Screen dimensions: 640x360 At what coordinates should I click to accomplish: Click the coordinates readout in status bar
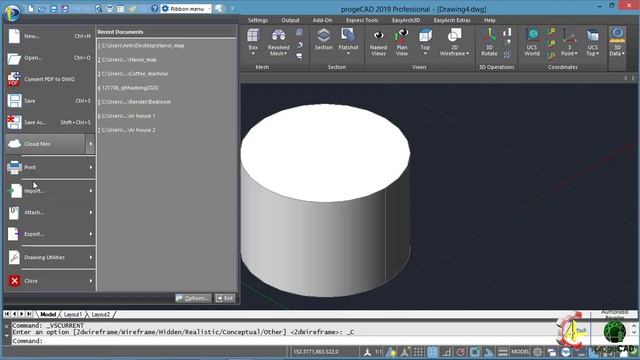point(316,352)
